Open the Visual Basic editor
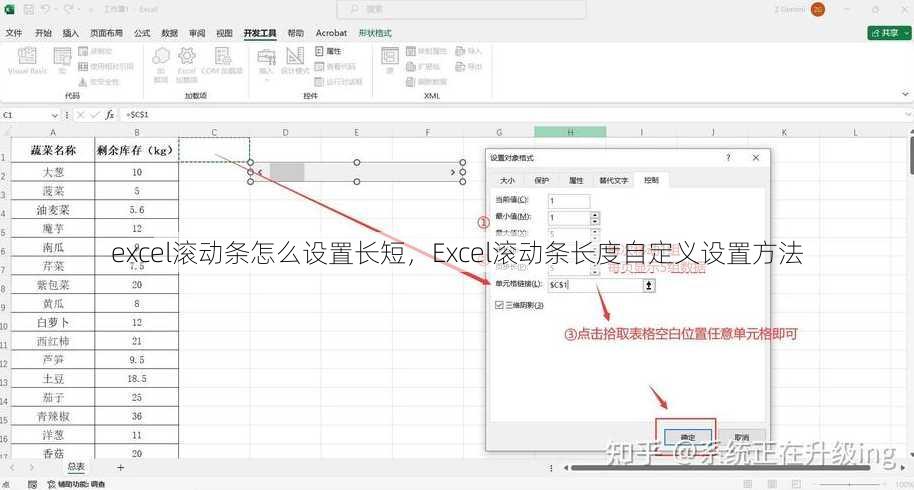This screenshot has width=914, height=490. click(x=27, y=61)
